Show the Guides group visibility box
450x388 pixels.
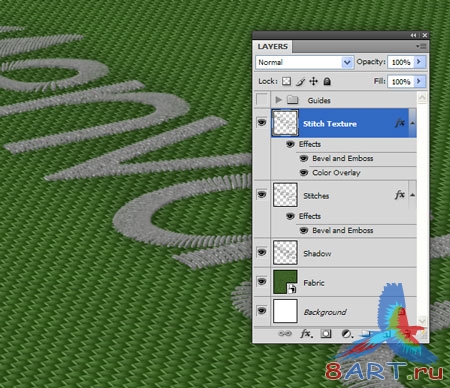tap(262, 99)
